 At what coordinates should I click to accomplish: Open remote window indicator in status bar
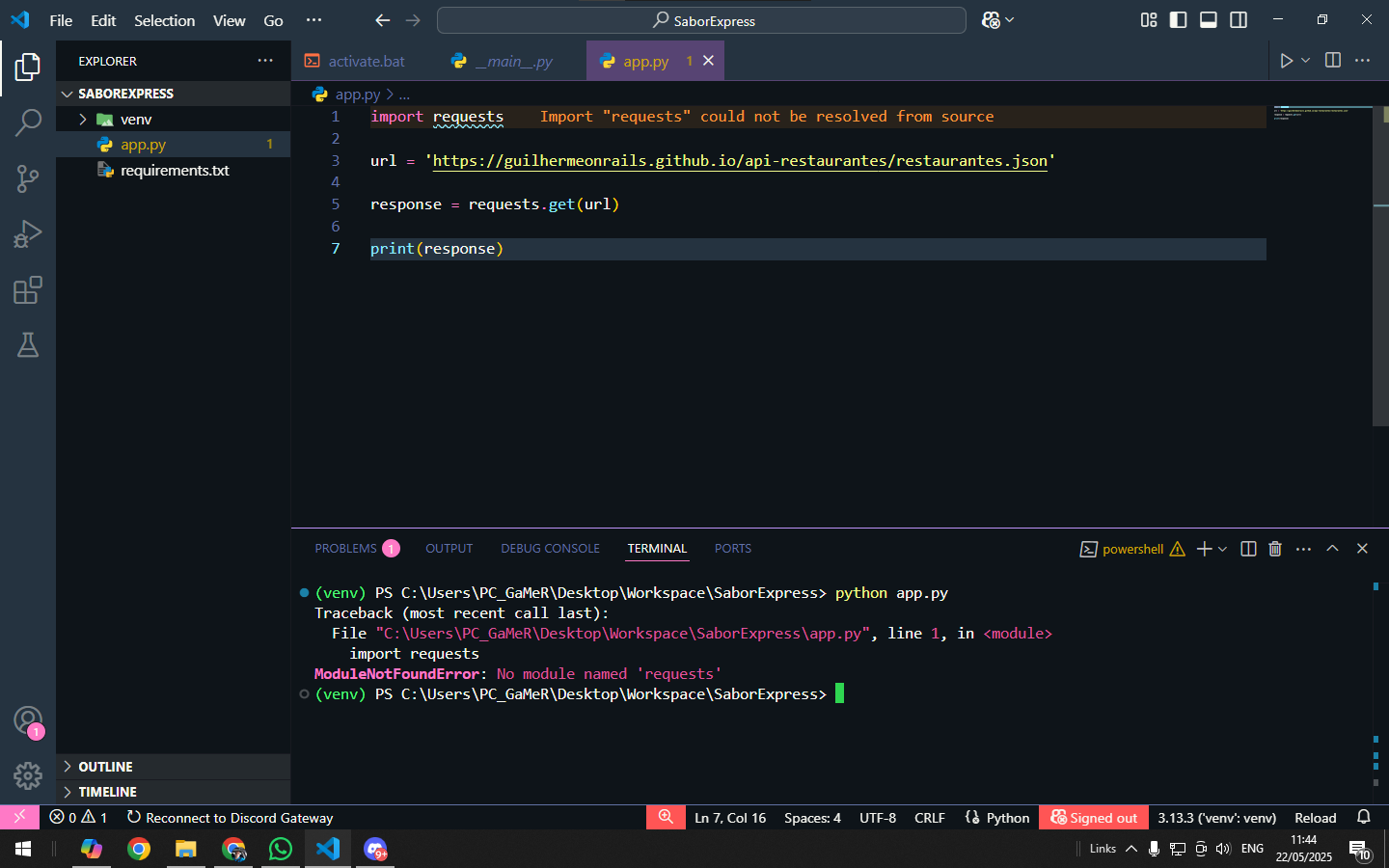pos(19,817)
